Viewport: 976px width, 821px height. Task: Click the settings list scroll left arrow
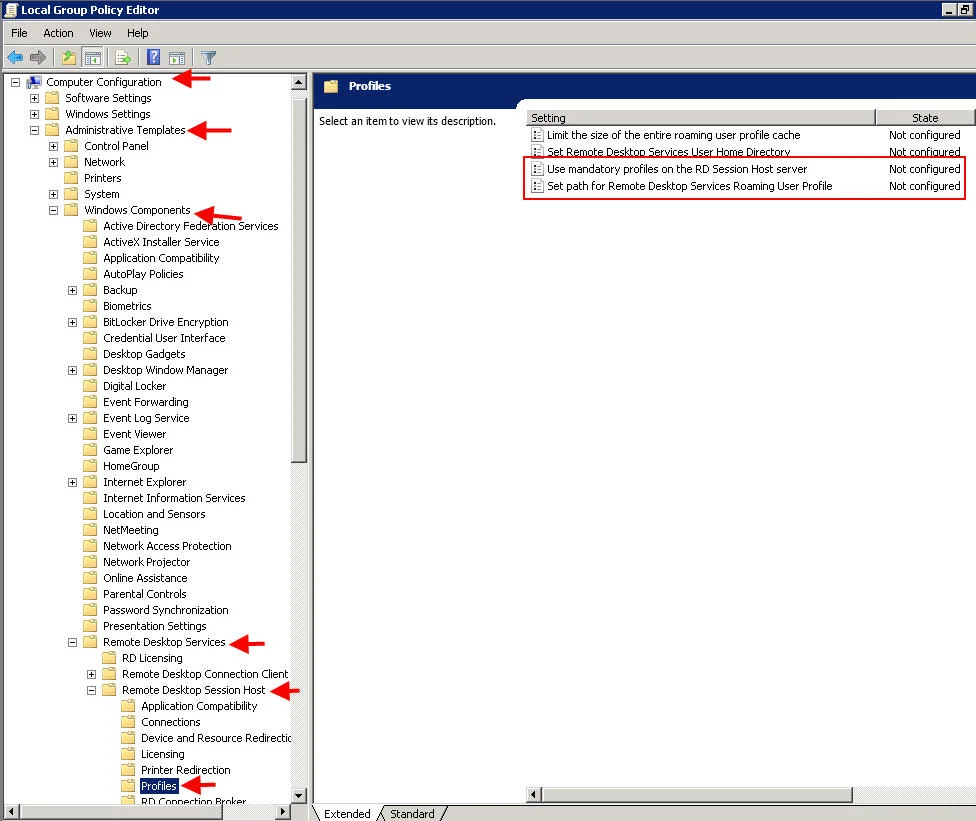tap(533, 794)
